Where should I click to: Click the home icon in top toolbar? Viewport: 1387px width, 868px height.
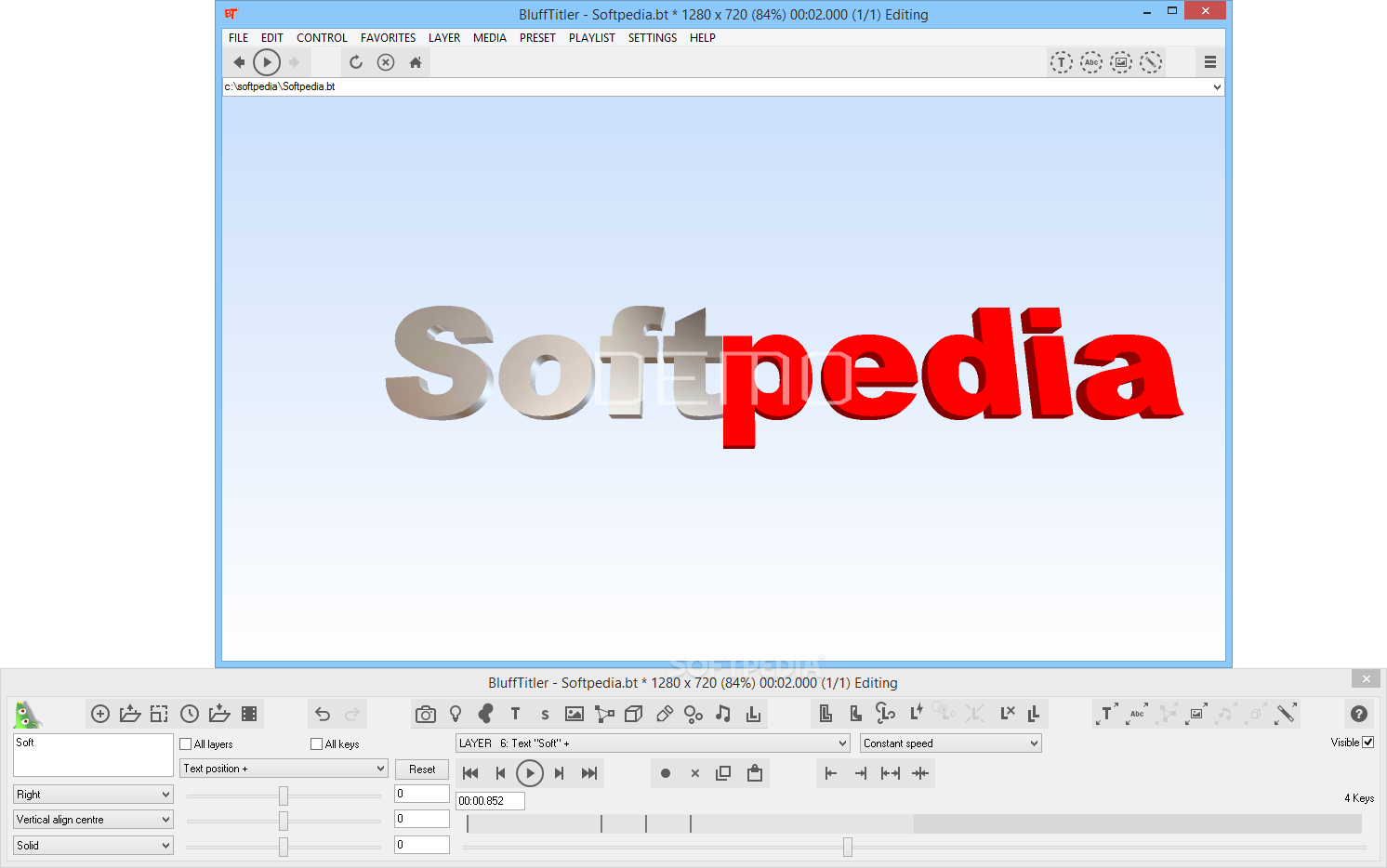click(x=416, y=62)
